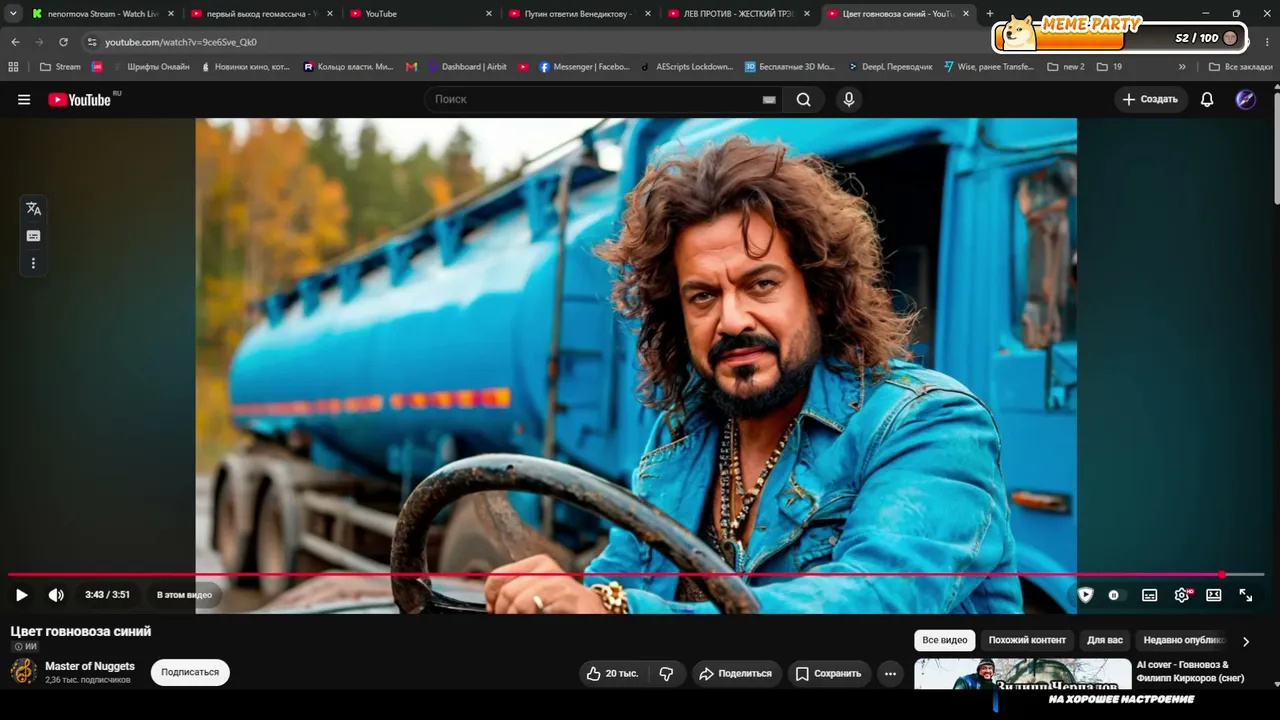Select the Похожий контент filter chip

pyautogui.click(x=1027, y=640)
